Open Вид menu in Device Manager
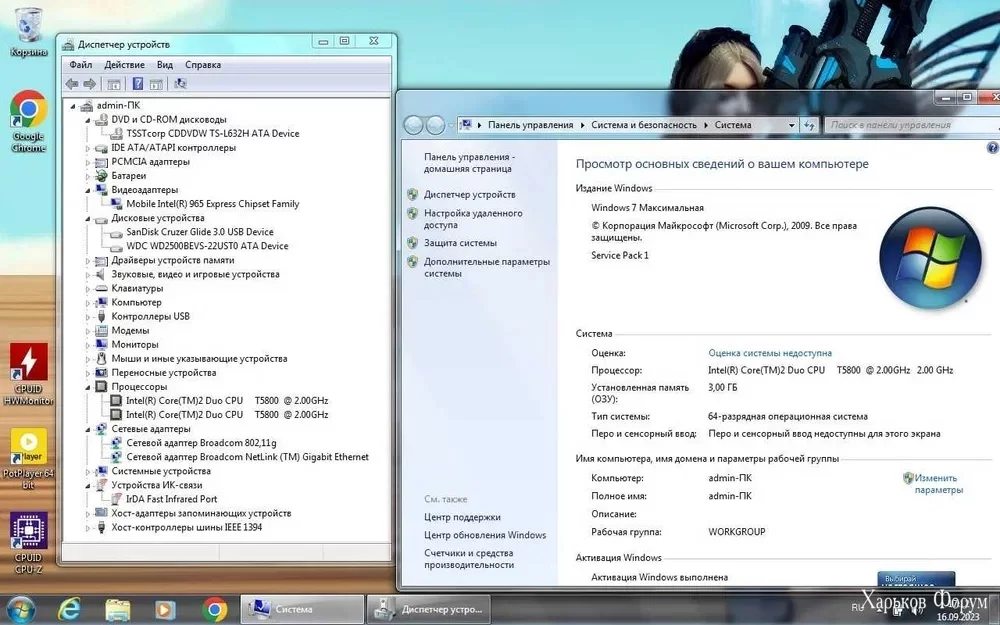The height and width of the screenshot is (625, 1000). coord(165,64)
